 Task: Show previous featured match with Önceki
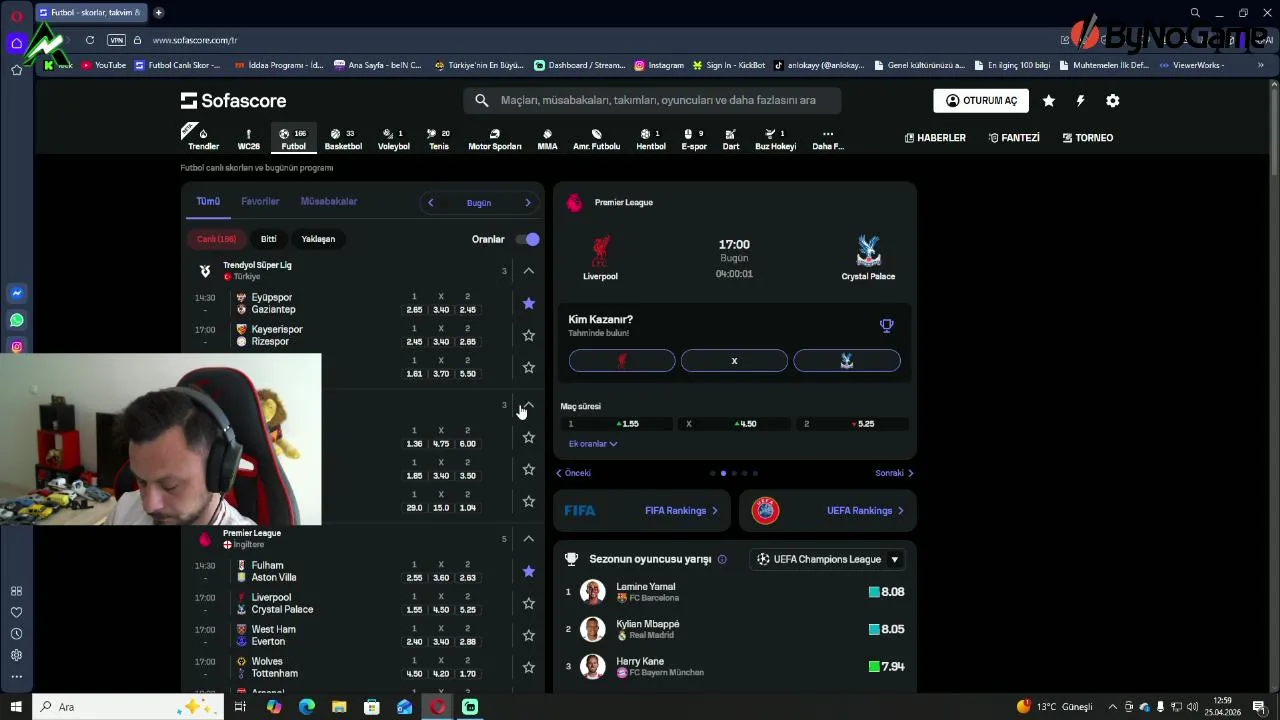point(574,473)
